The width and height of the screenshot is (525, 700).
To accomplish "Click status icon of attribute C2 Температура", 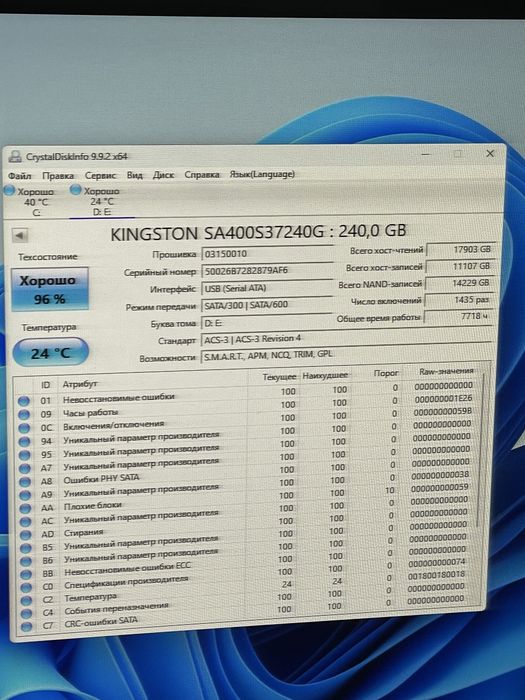I will (26, 600).
